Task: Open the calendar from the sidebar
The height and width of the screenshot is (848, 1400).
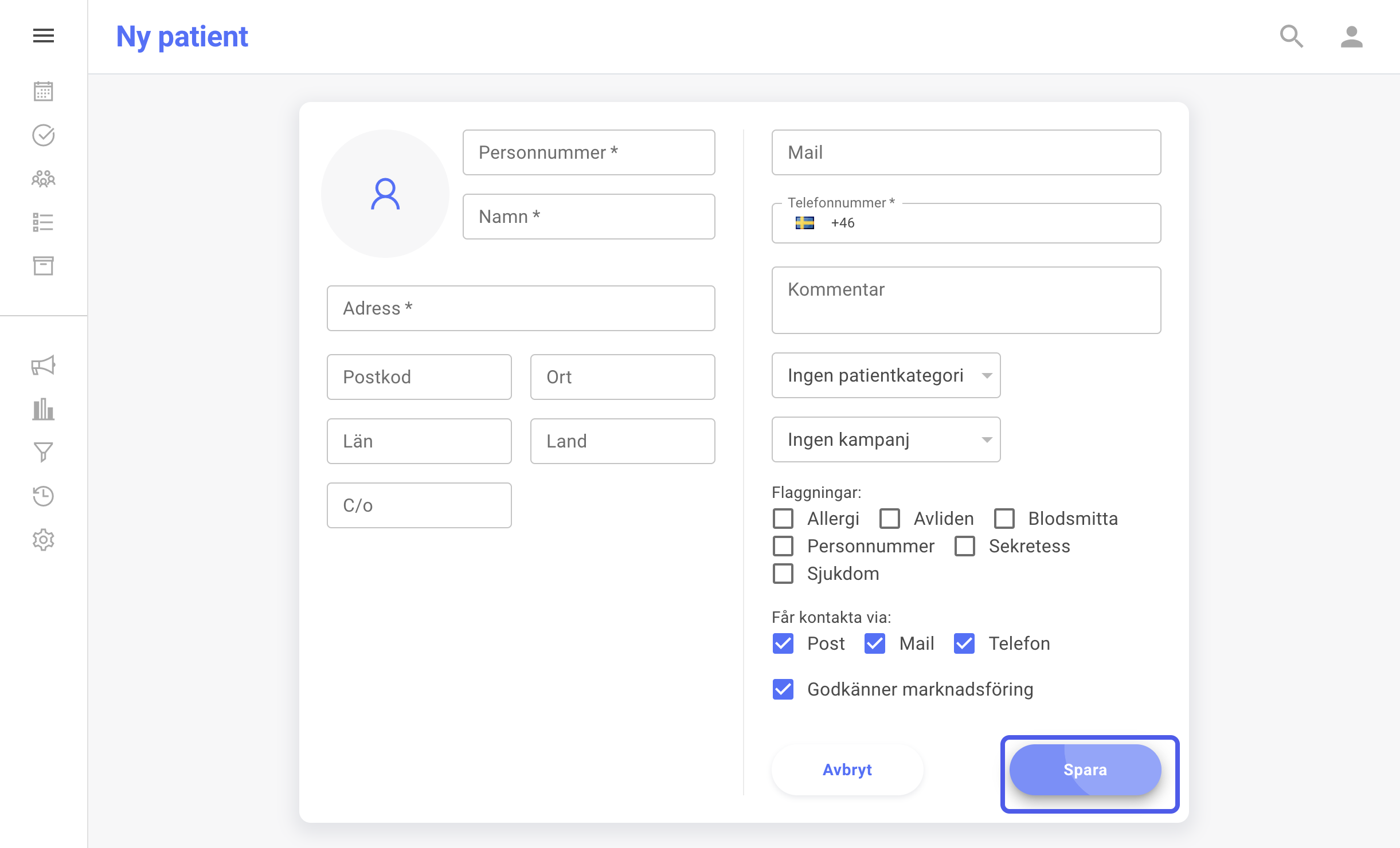Action: (x=43, y=91)
